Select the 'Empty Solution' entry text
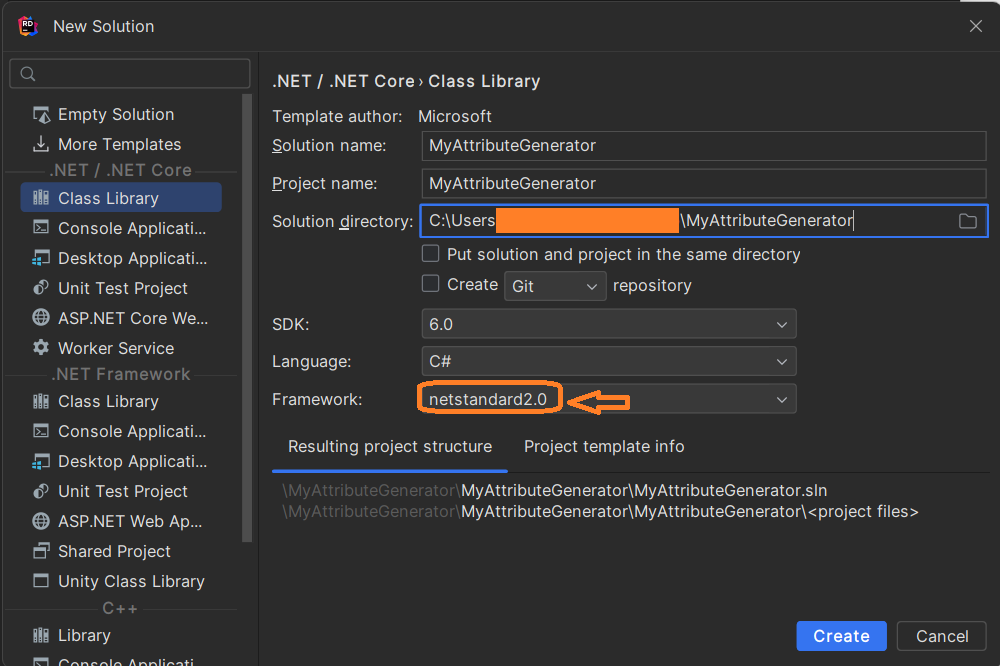Screen dimensions: 1000x669 [116, 115]
